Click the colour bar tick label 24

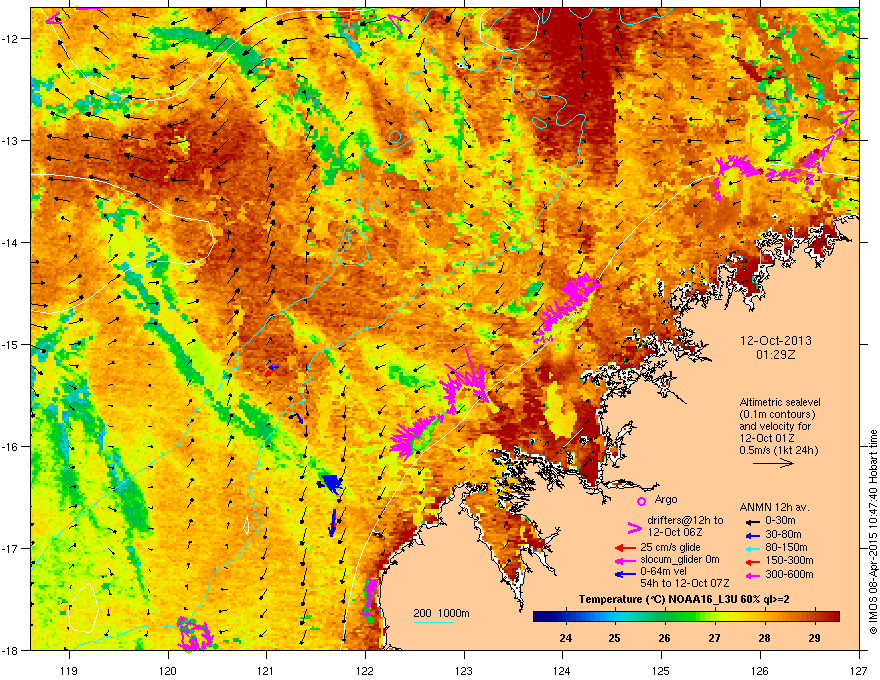[566, 637]
